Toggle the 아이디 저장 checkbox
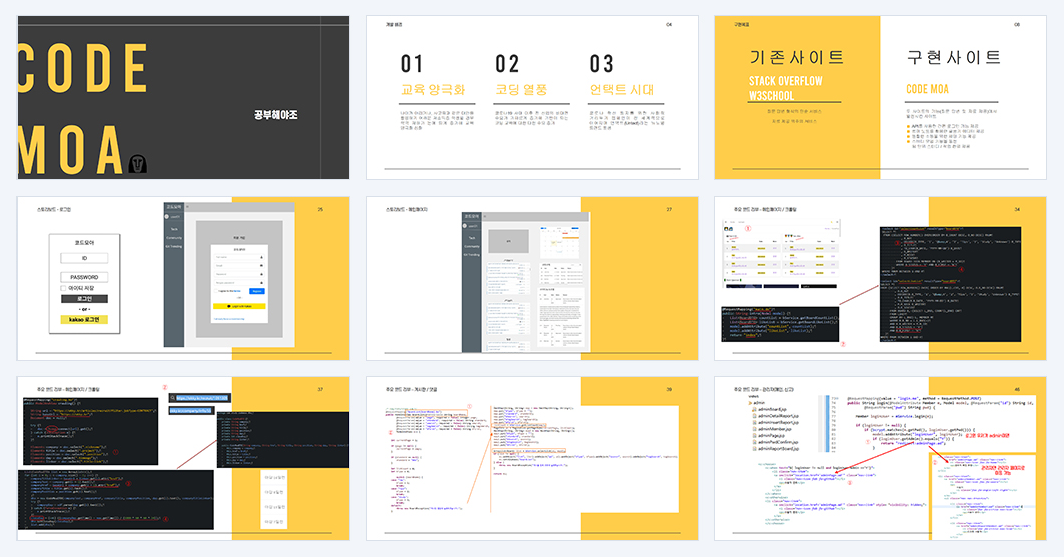This screenshot has width=1064, height=557. point(63,288)
